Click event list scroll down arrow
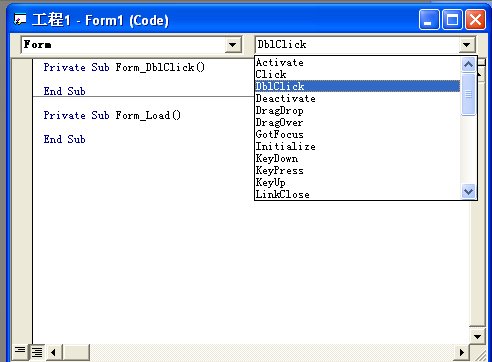The width and height of the screenshot is (492, 362). [468, 192]
